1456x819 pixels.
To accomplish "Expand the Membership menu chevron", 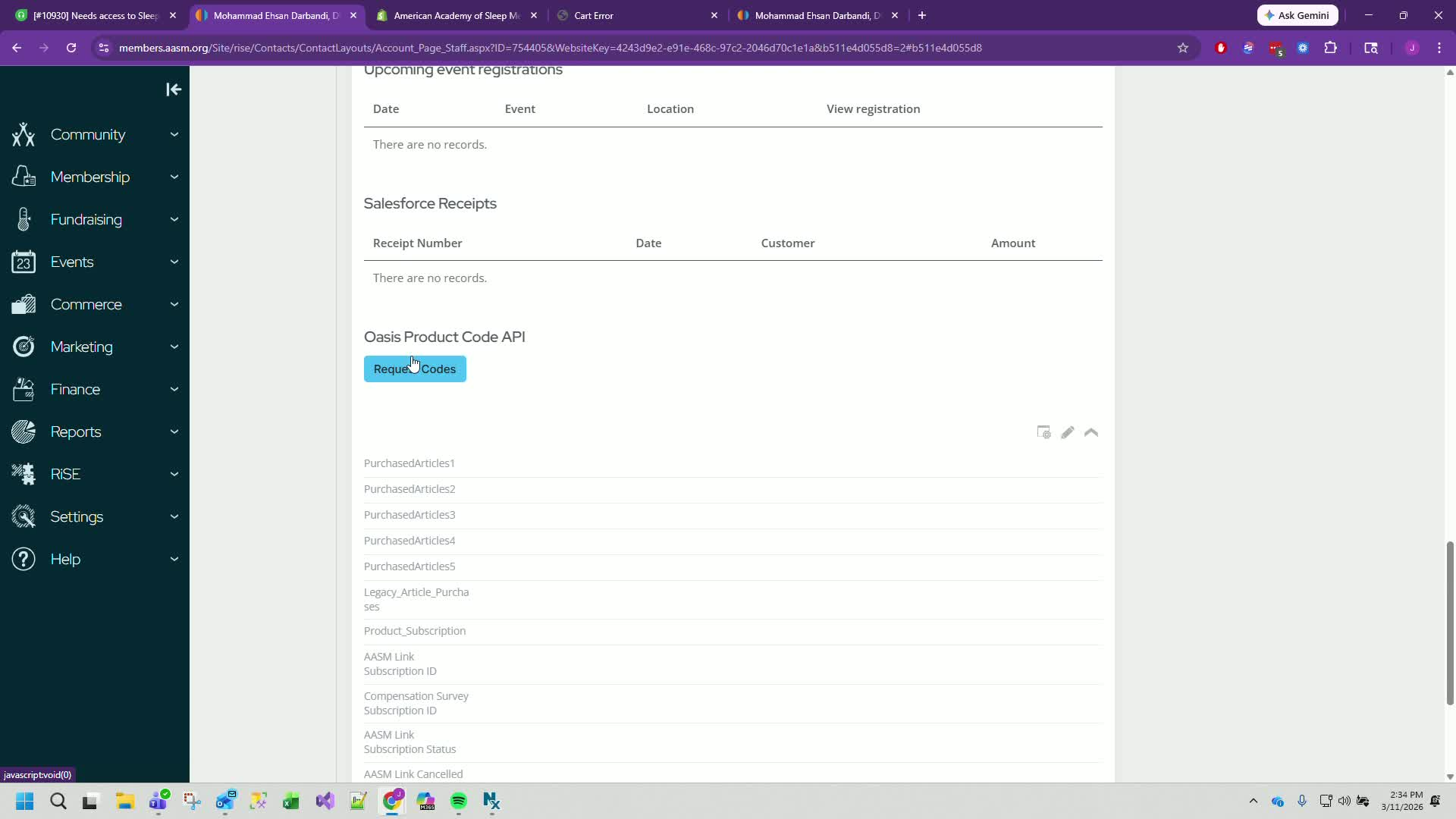I will (x=174, y=177).
